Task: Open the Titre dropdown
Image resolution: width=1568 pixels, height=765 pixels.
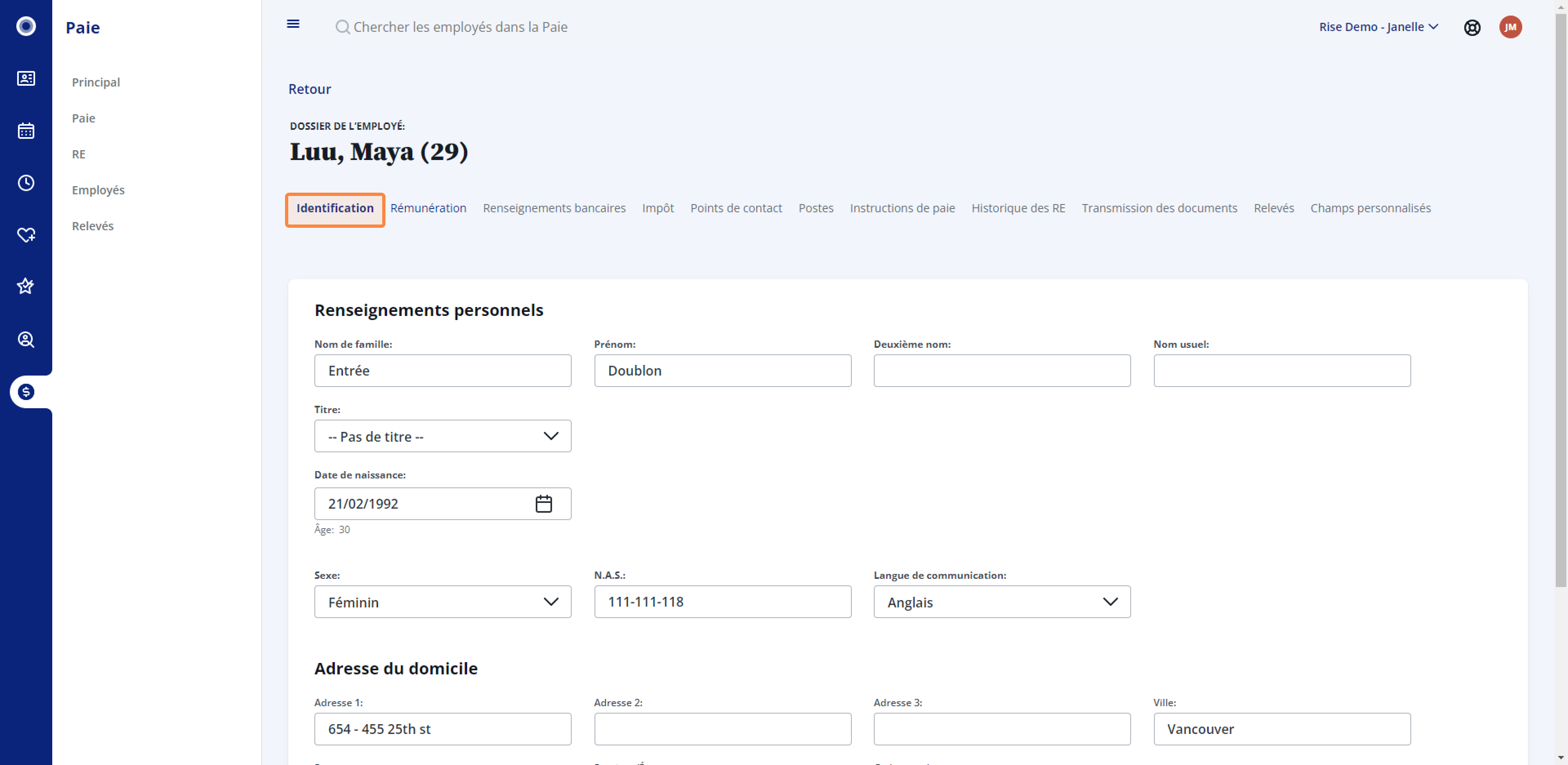Action: [x=443, y=436]
